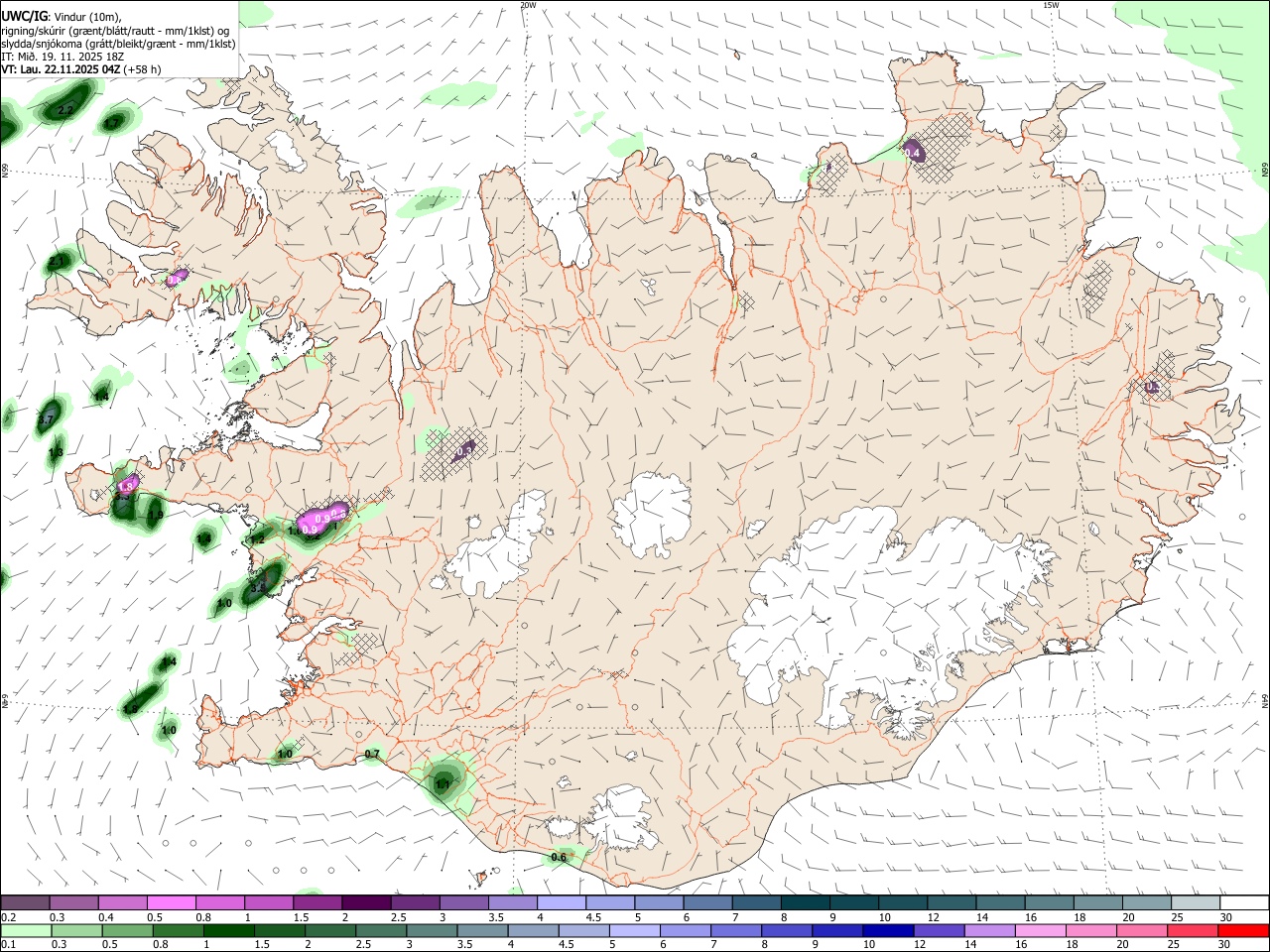
Task: Pick the top-row 8 dark teal snow swatch
Action: click(x=806, y=903)
